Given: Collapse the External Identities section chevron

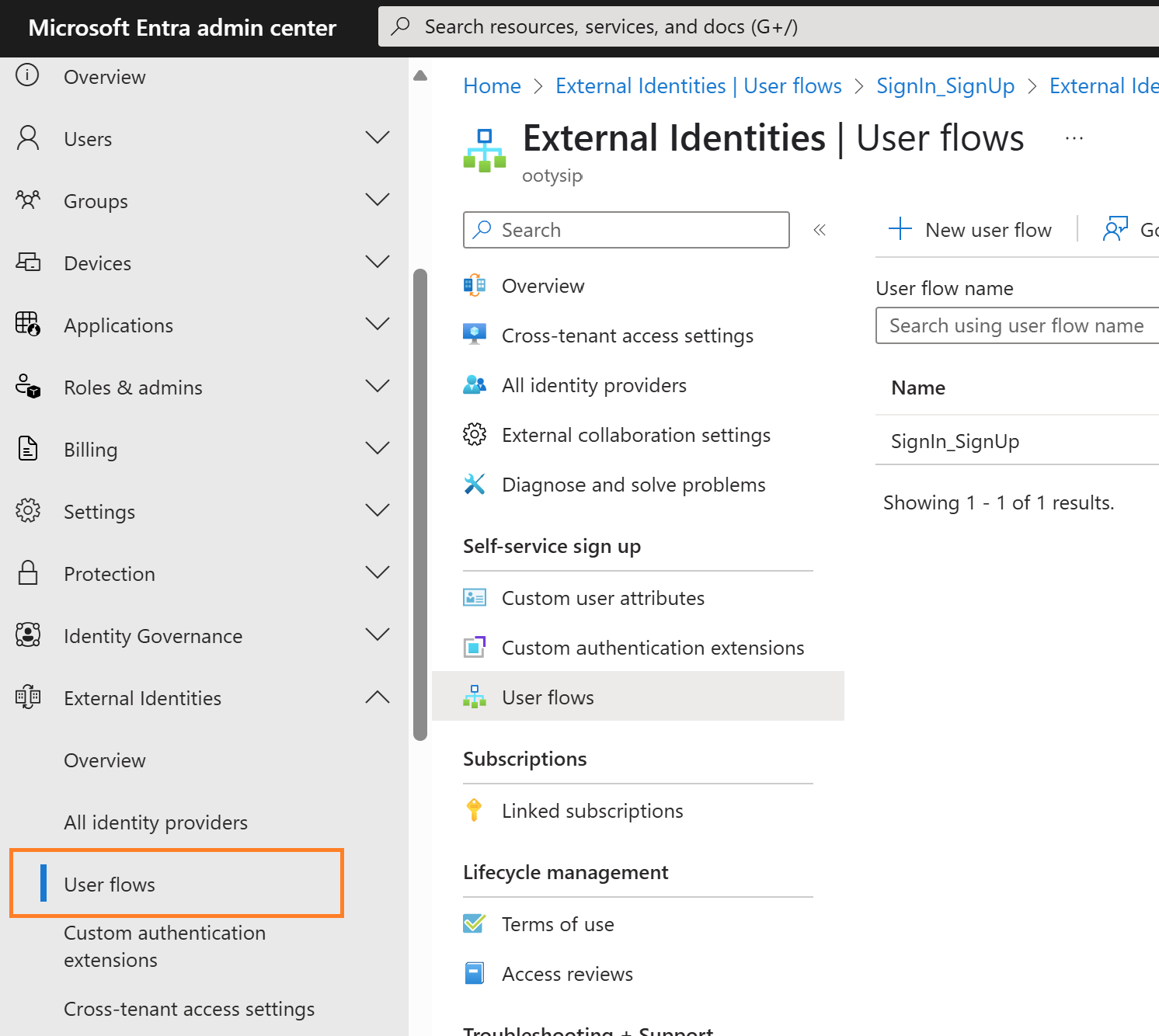Looking at the screenshot, I should (x=378, y=697).
